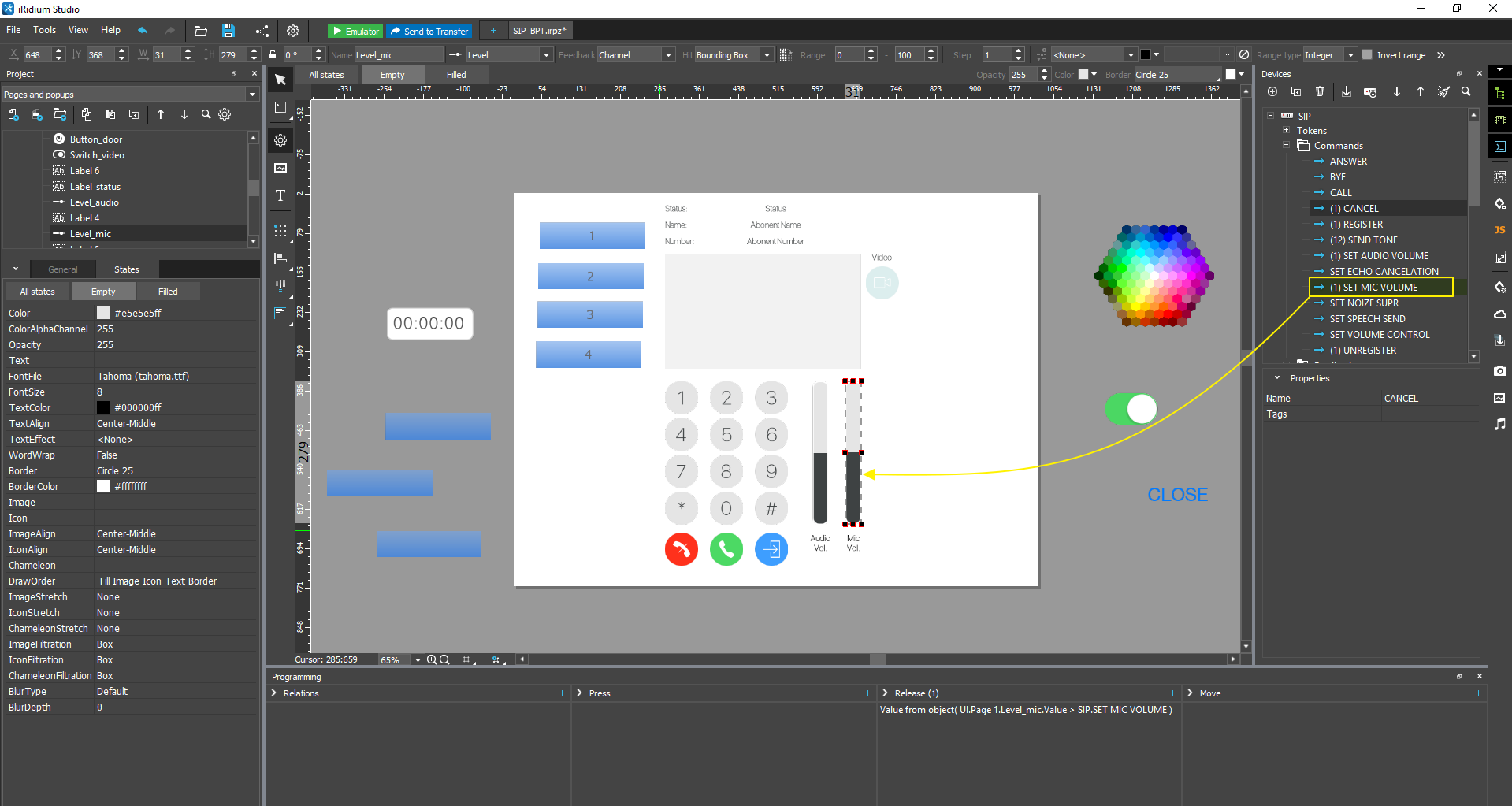Select the Text tool in left toolbar
The width and height of the screenshot is (1512, 806).
(x=280, y=196)
